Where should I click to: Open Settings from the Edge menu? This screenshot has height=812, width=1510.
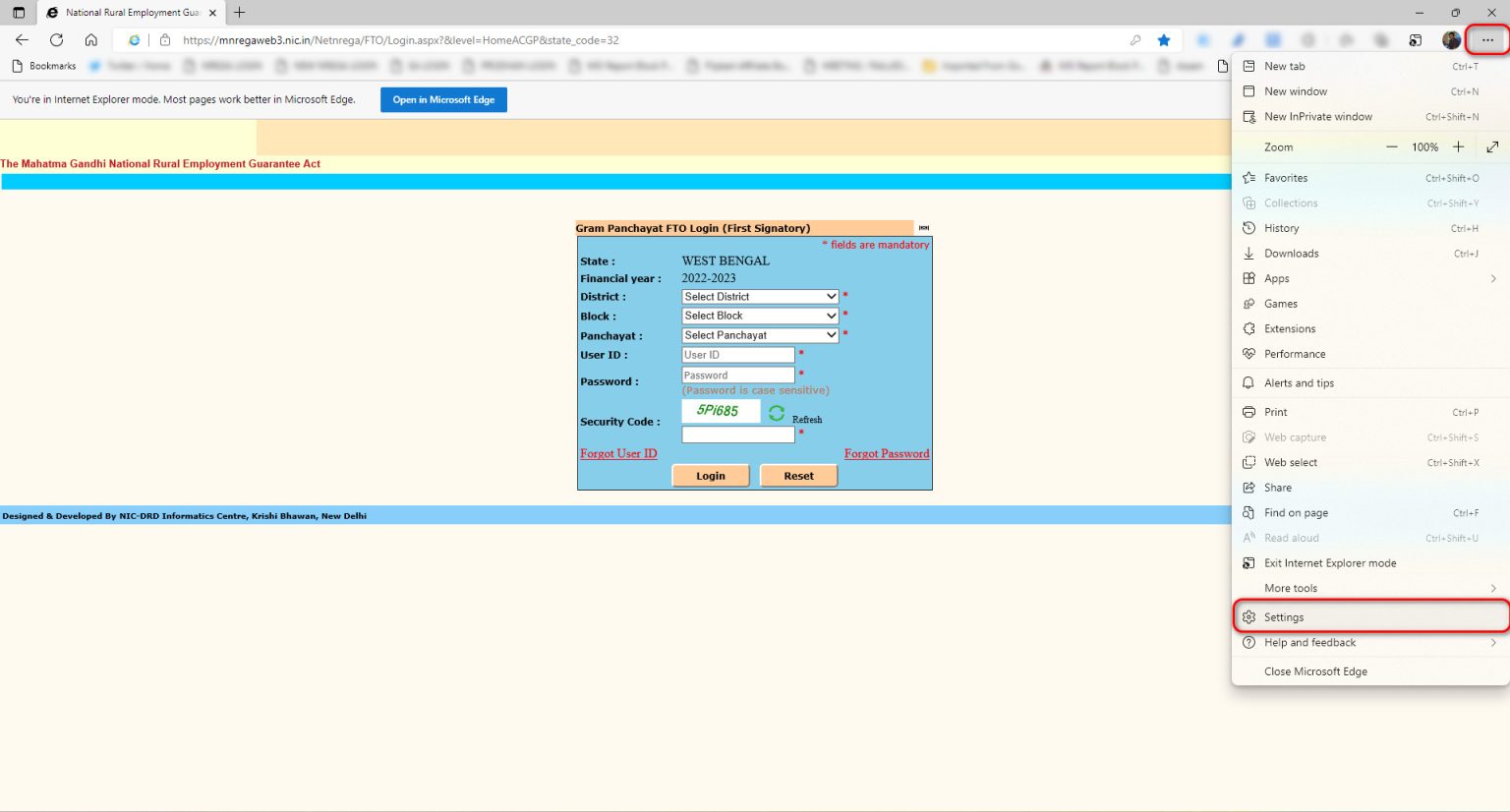(x=1284, y=616)
